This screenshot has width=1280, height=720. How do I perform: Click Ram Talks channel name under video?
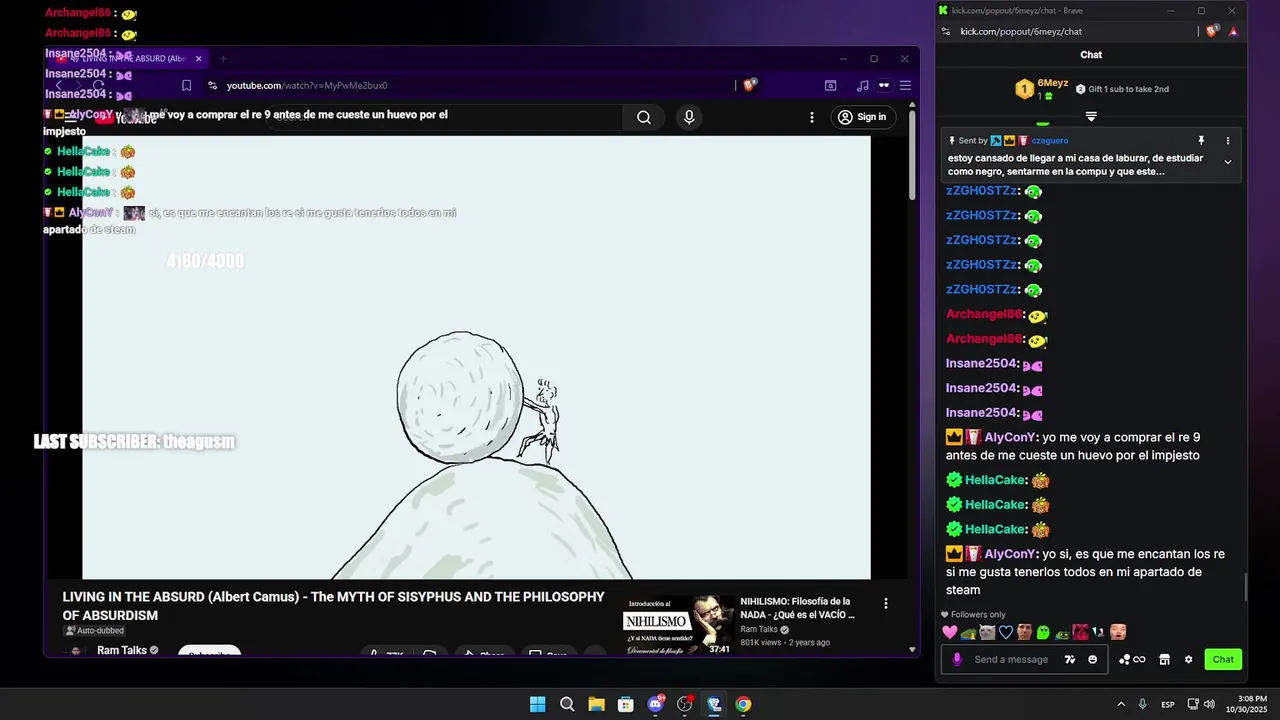point(122,650)
